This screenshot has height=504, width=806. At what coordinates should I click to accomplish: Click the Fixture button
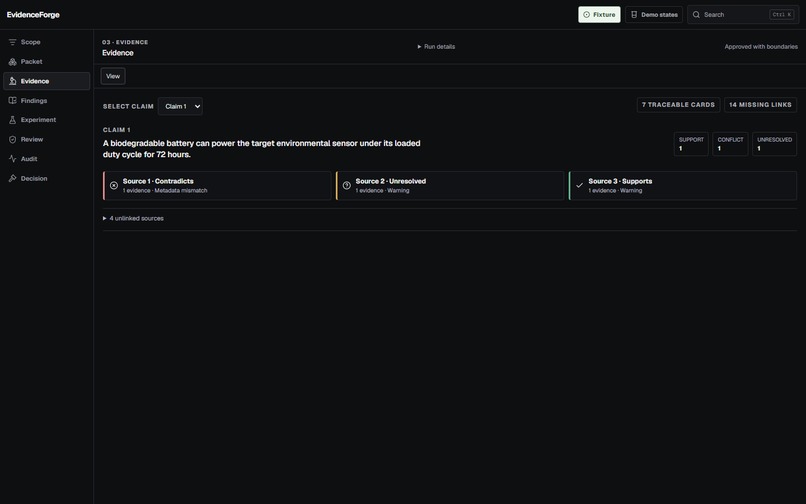599,15
